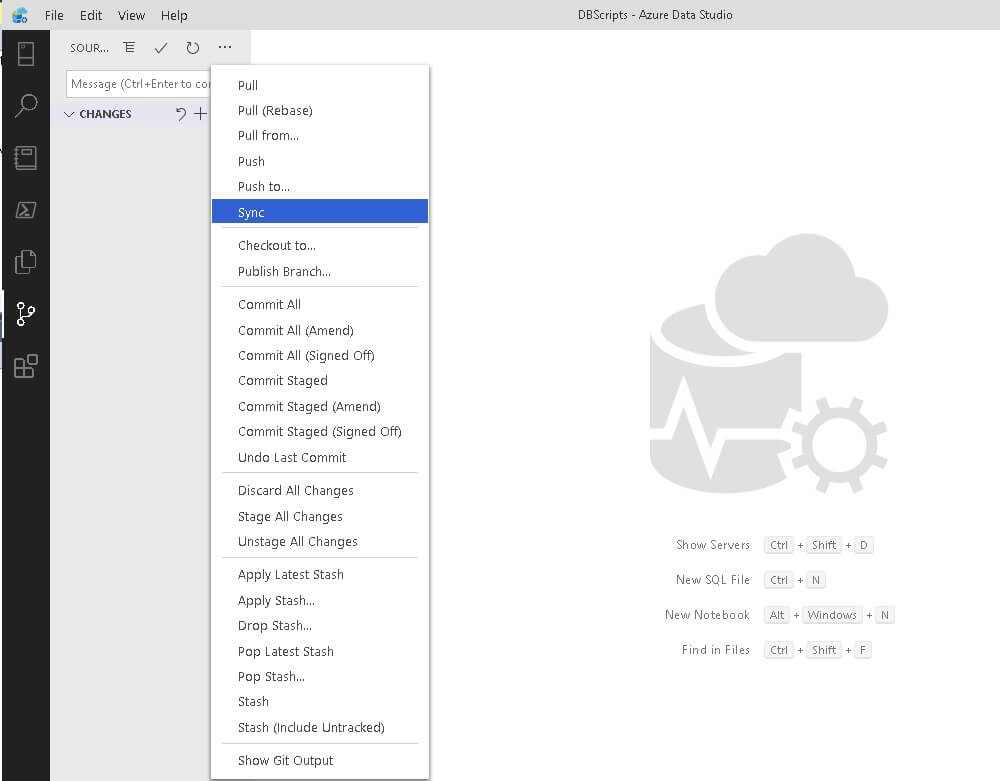
Task: Open the File menu
Action: (x=54, y=15)
